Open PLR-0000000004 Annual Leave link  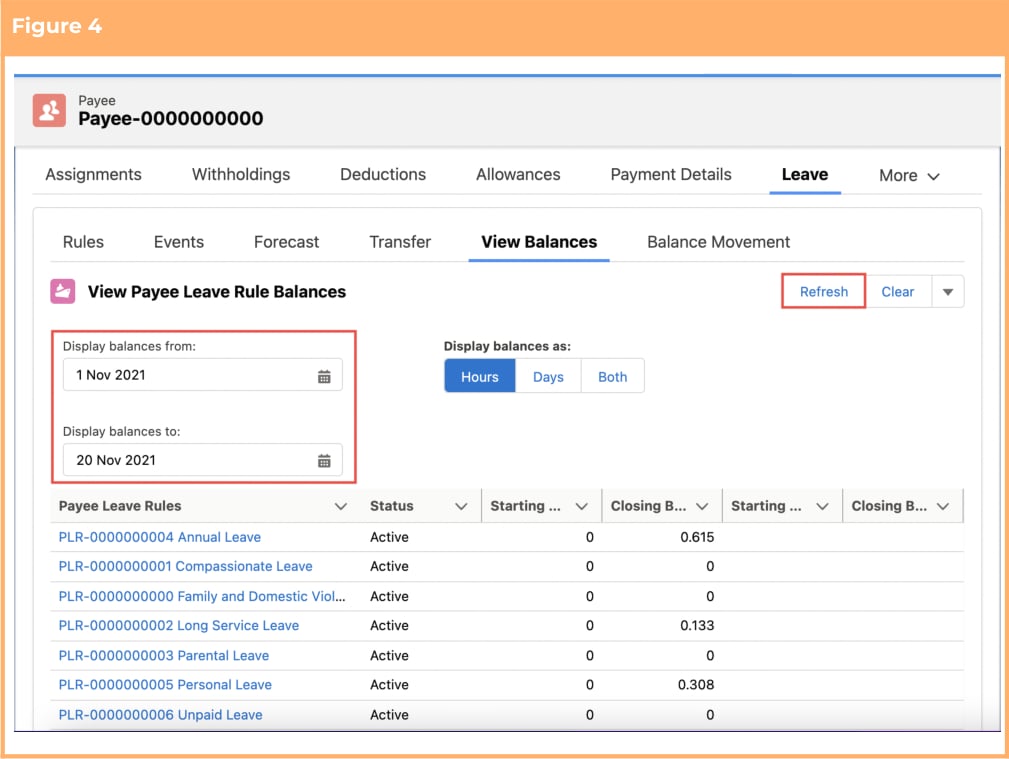tap(160, 538)
